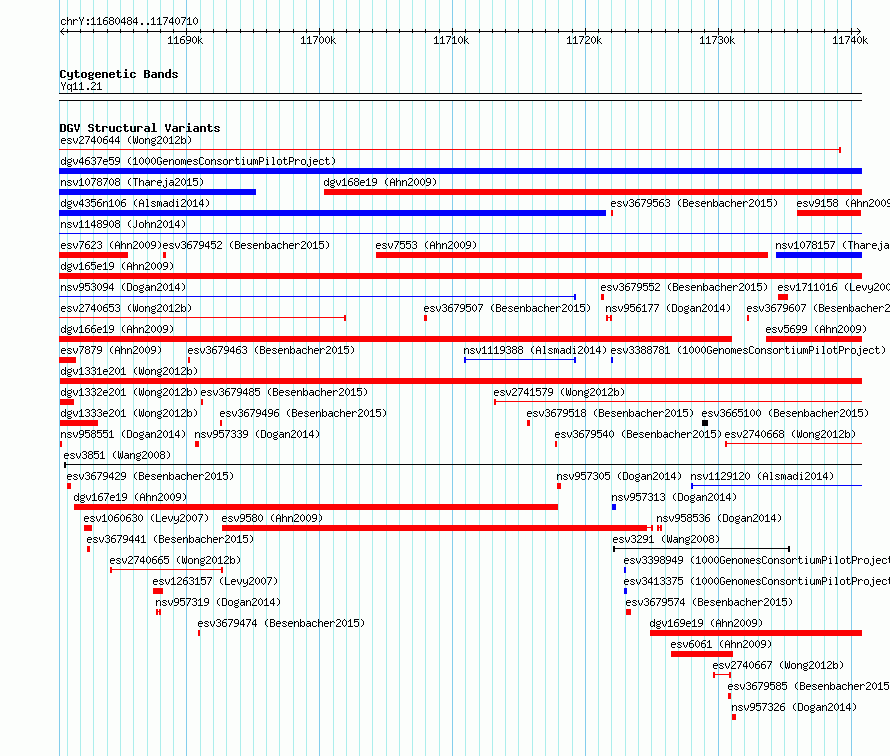Click the 11700k ruler position label
The height and width of the screenshot is (756, 890).
click(x=318, y=40)
